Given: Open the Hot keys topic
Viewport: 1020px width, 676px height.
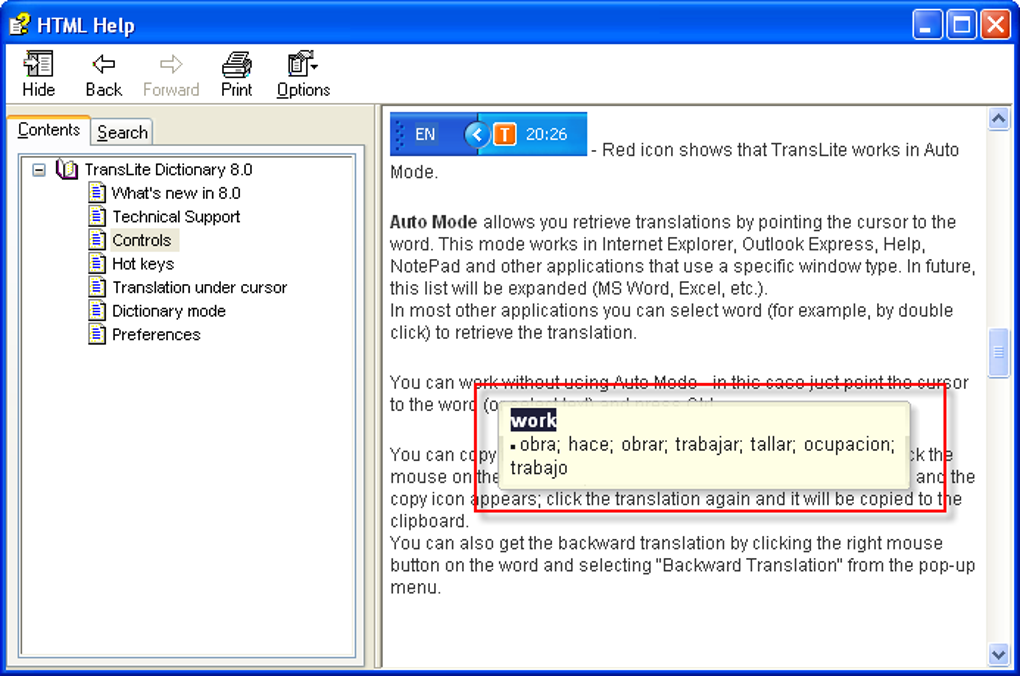Looking at the screenshot, I should click(143, 264).
